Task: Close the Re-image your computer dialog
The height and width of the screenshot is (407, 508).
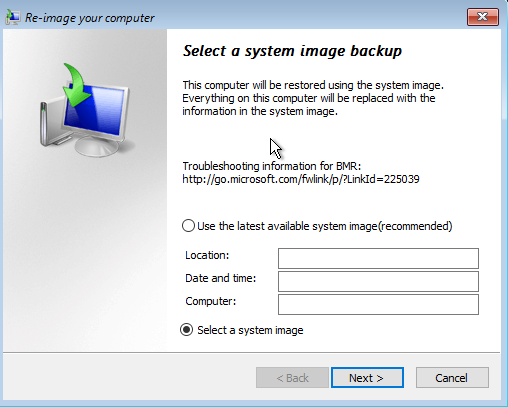Action: coord(483,17)
